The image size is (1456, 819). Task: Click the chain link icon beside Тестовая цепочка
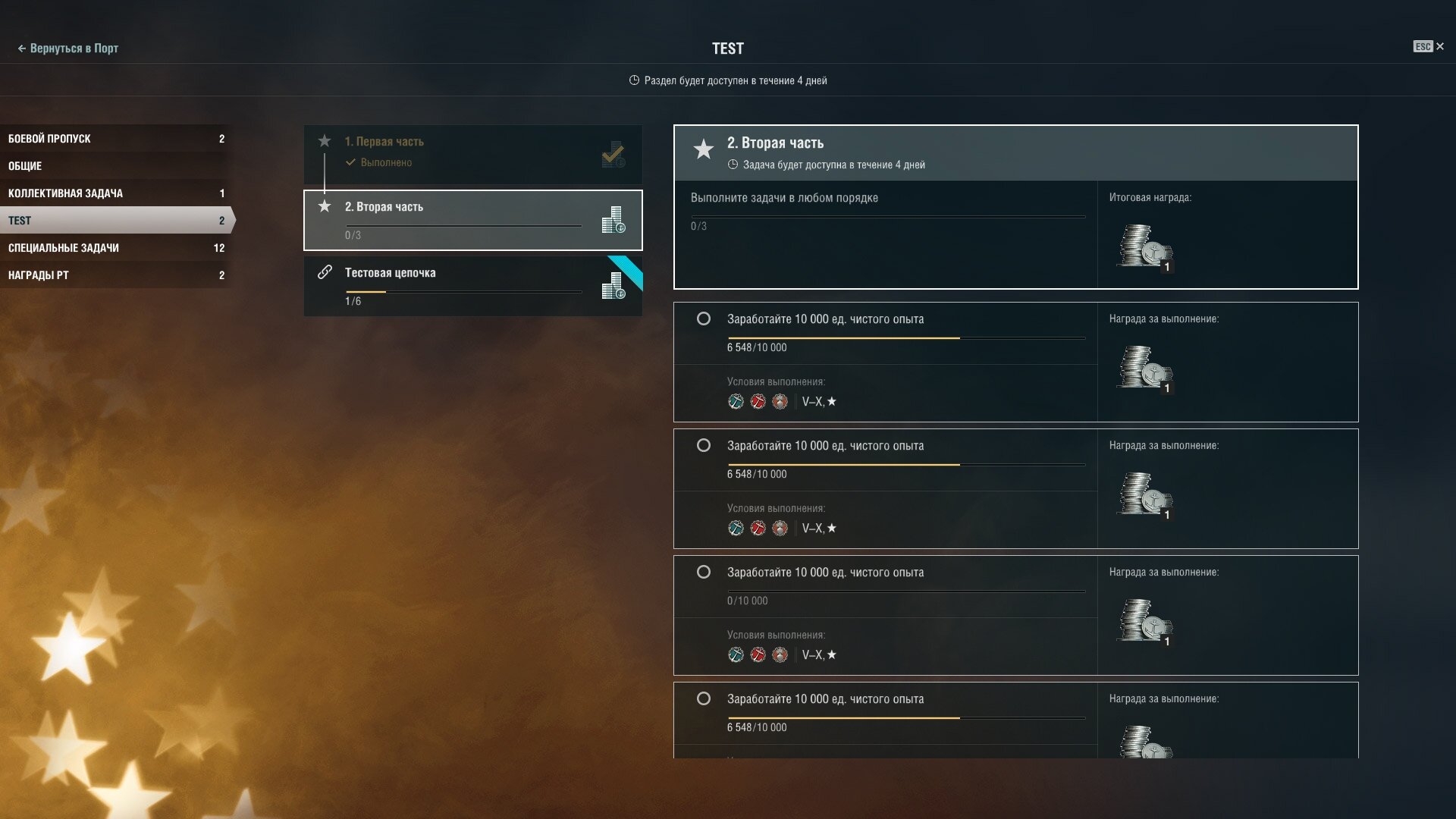(x=325, y=272)
